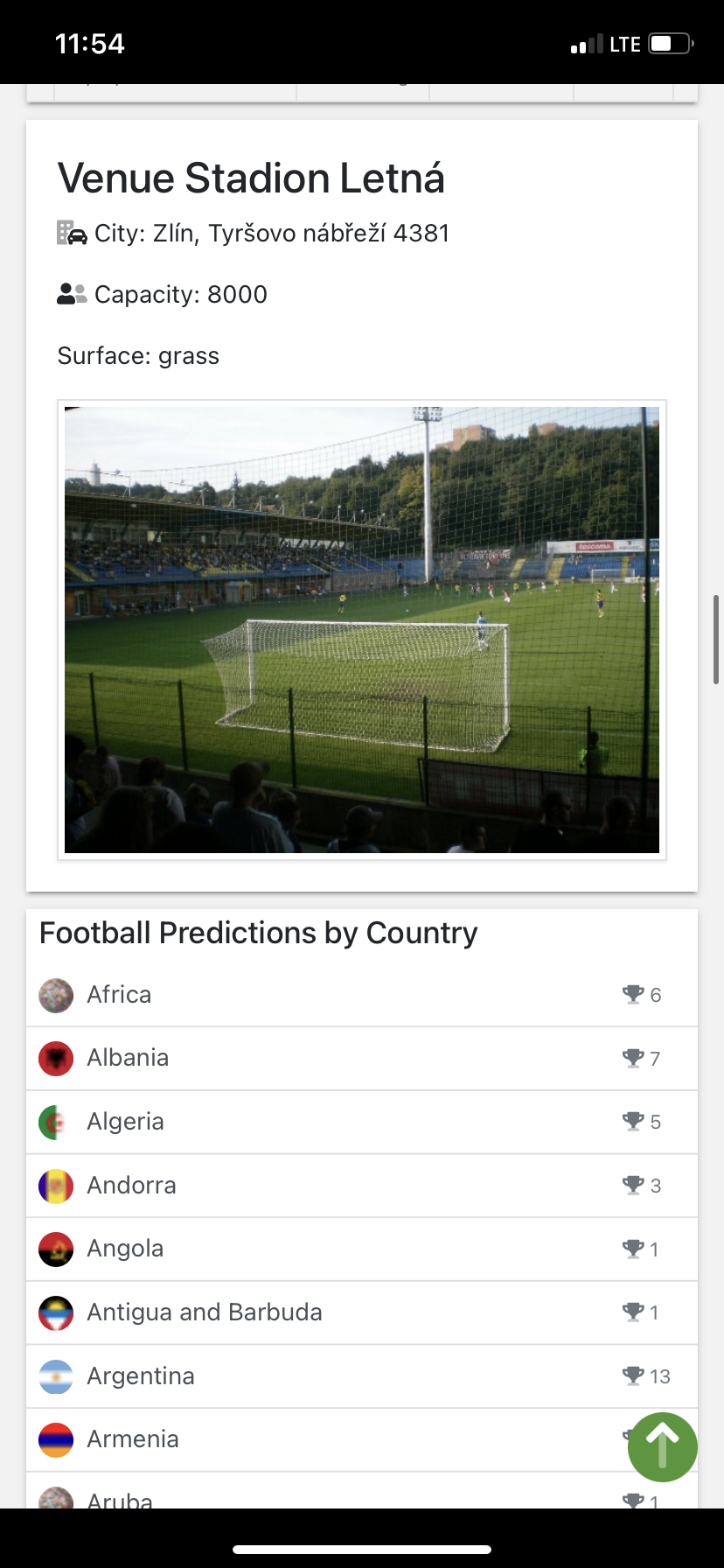Screen dimensions: 724x1568
Task: Go to Antigua and Barbuda predictions
Action: pyautogui.click(x=205, y=1312)
